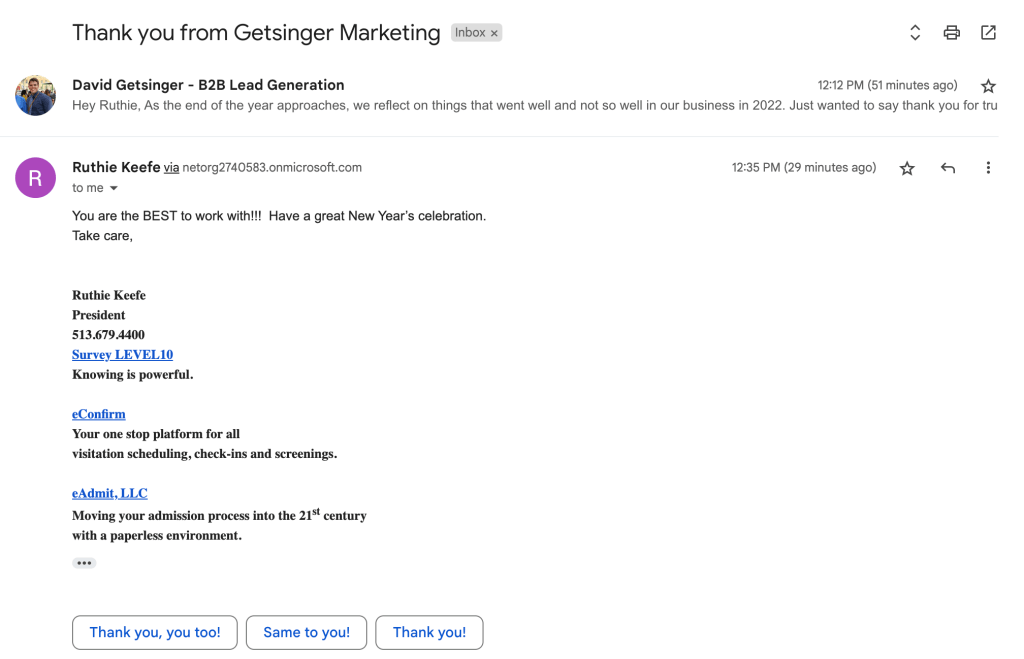
Task: Open the conversation in a new window
Action: [988, 33]
